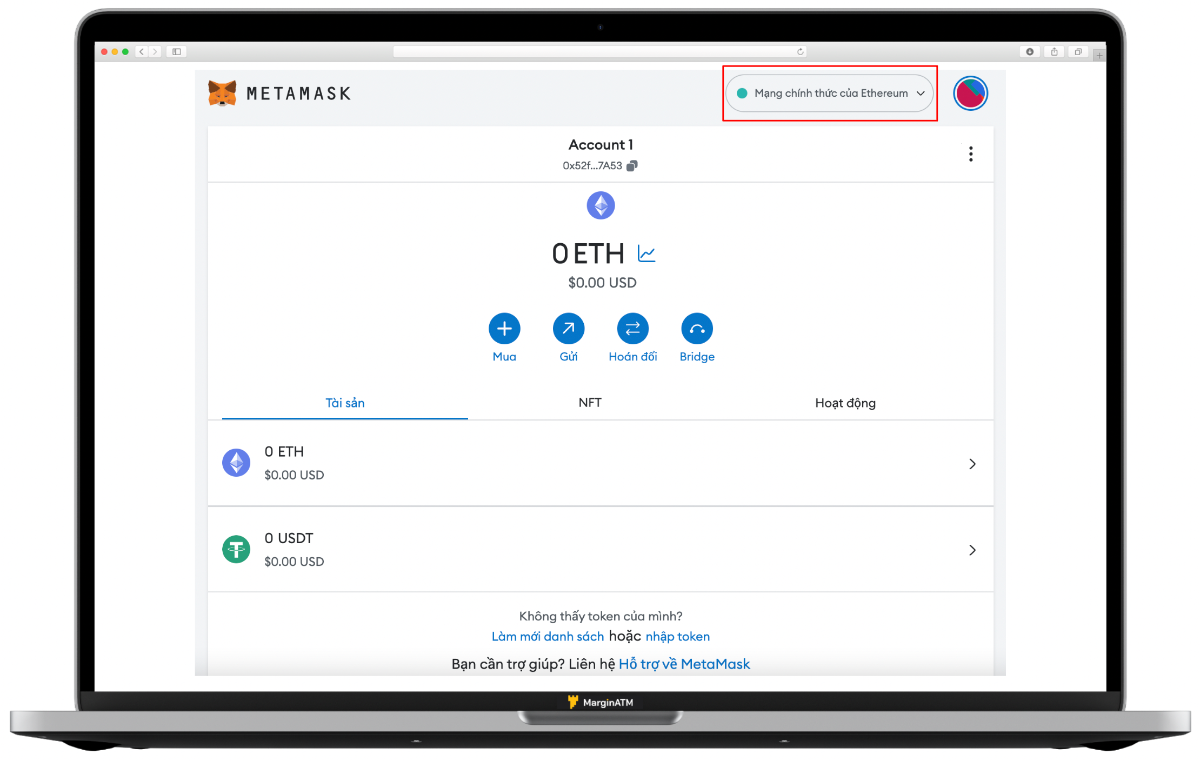Click the MetaMask fox logo
This screenshot has height=761, width=1200.
click(222, 93)
